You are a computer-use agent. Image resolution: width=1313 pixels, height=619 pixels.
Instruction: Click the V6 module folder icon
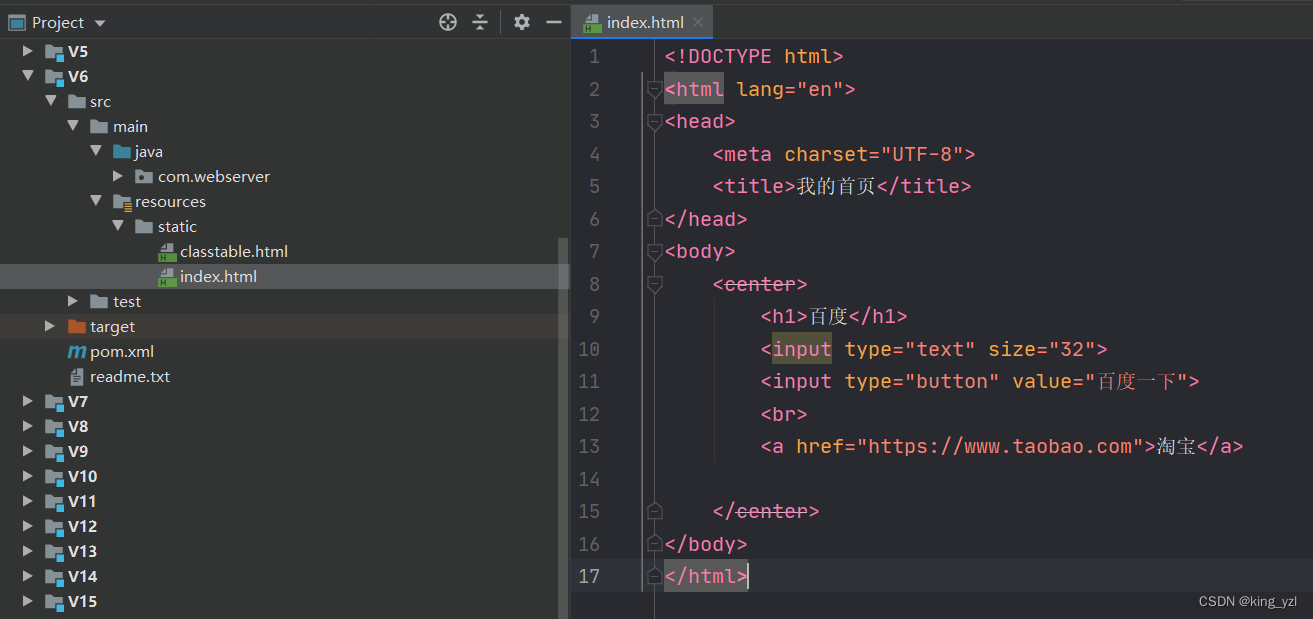54,77
